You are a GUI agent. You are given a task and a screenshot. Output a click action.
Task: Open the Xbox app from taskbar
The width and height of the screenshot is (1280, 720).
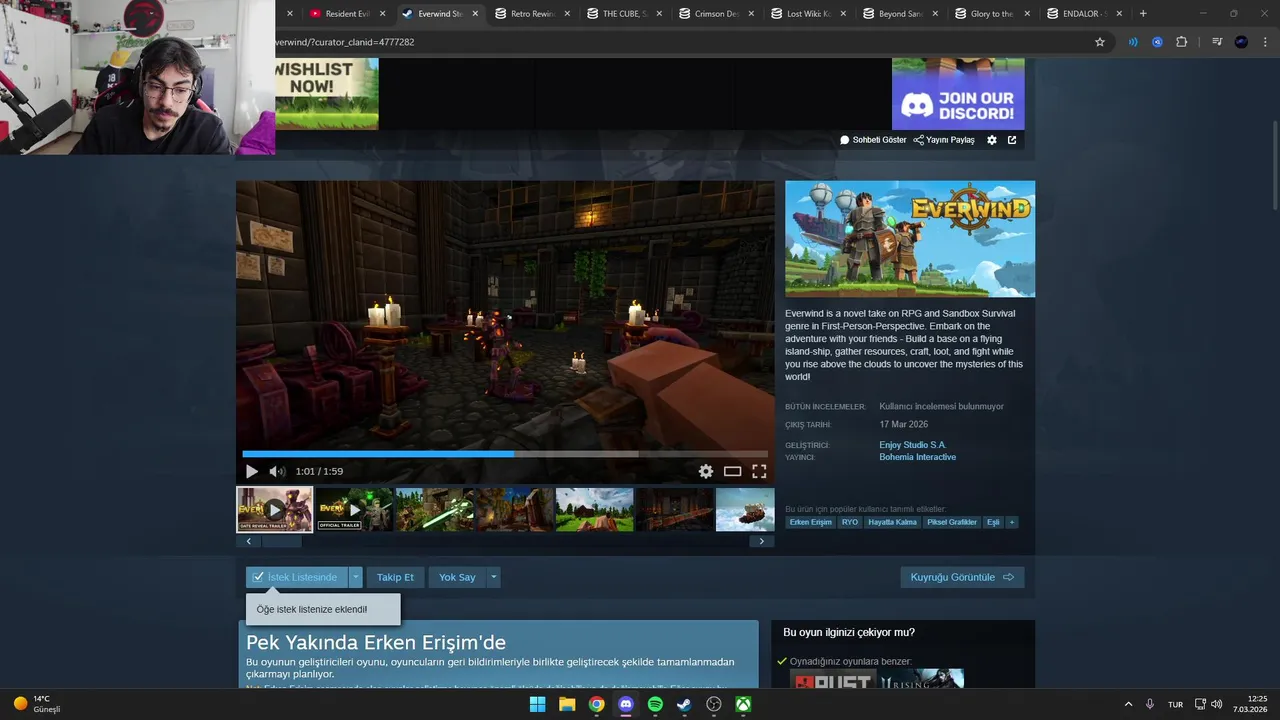(x=744, y=704)
